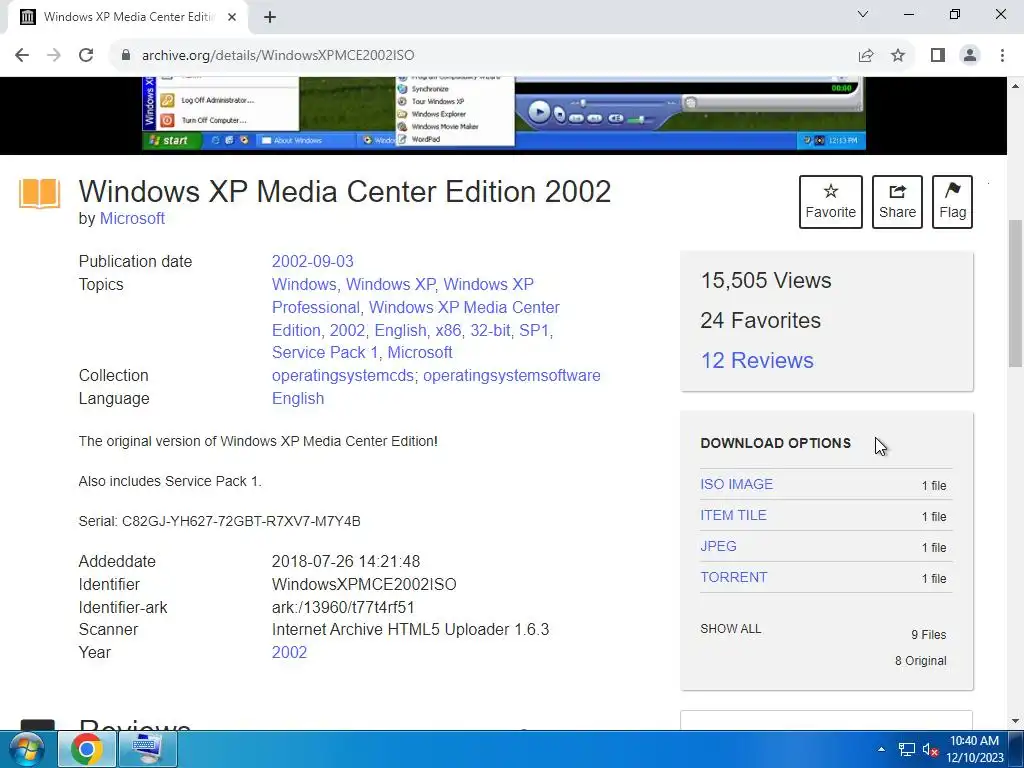Click the Year 2002 link

(289, 652)
